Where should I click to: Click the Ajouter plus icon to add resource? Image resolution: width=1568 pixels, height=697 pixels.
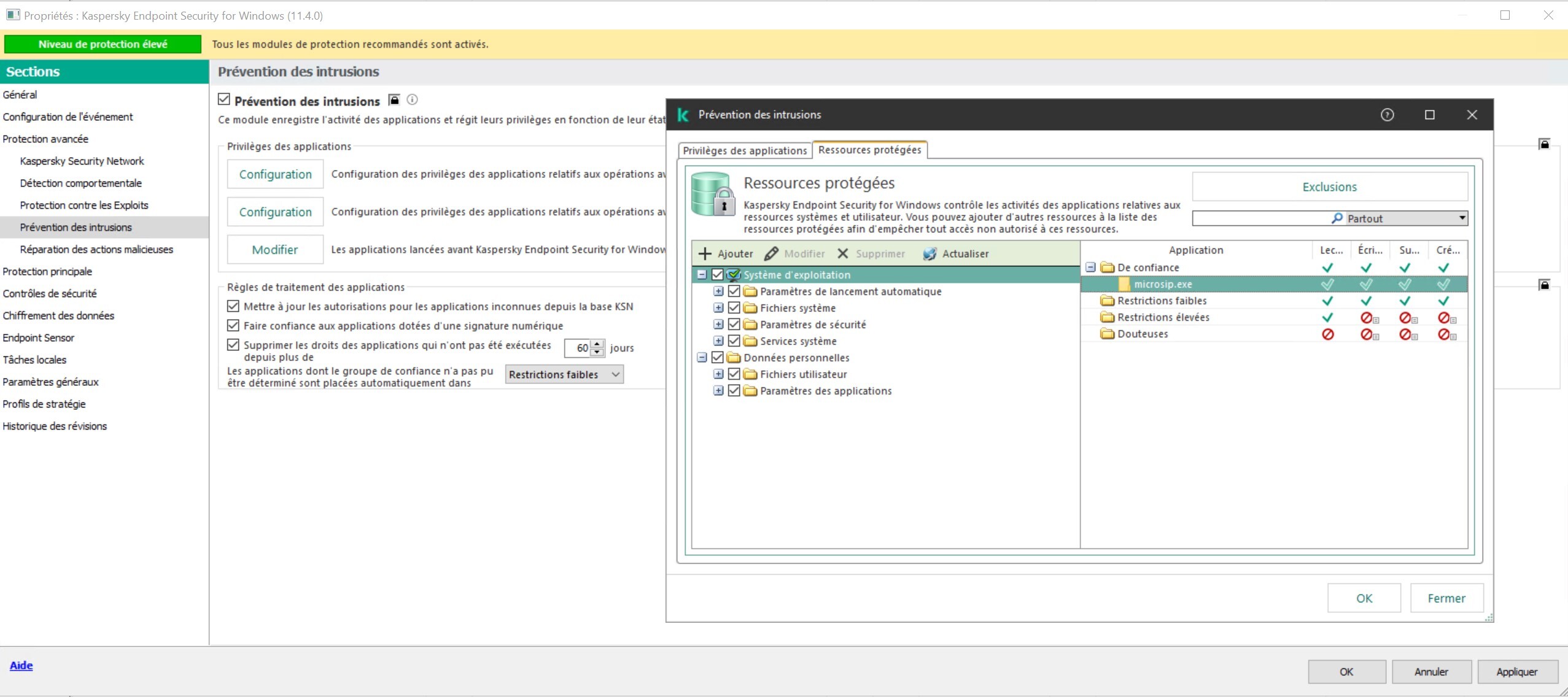pos(706,253)
